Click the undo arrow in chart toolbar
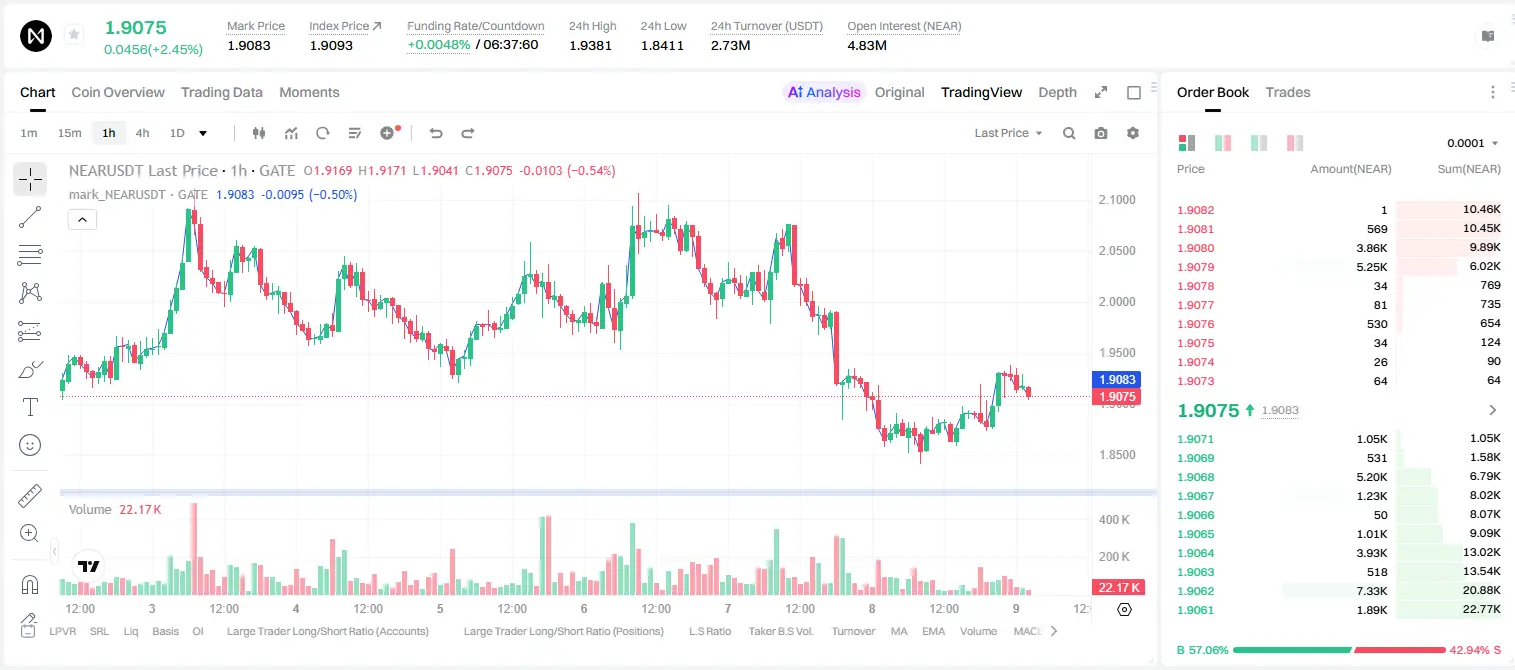The height and width of the screenshot is (670, 1515). (x=436, y=133)
